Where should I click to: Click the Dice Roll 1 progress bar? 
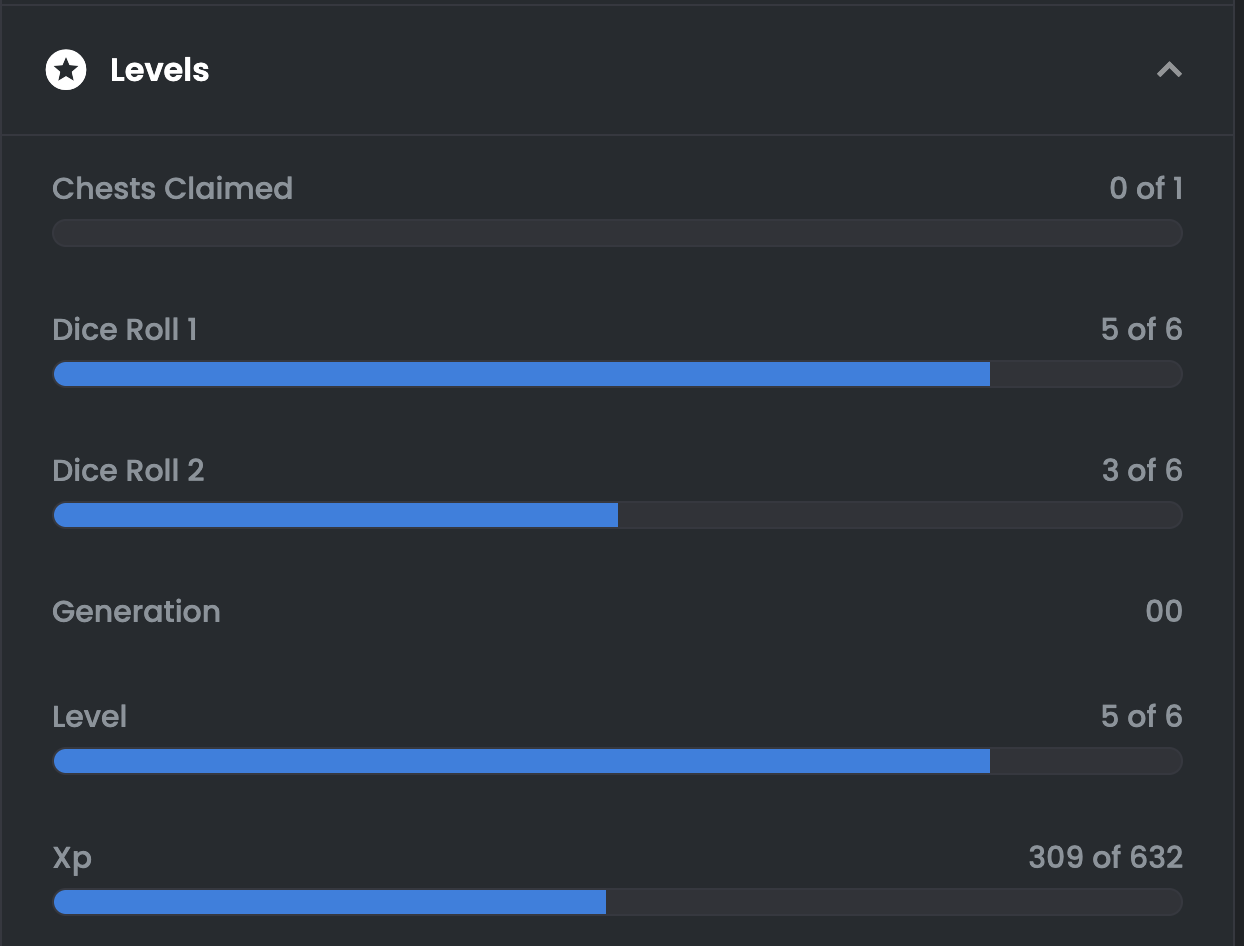617,374
